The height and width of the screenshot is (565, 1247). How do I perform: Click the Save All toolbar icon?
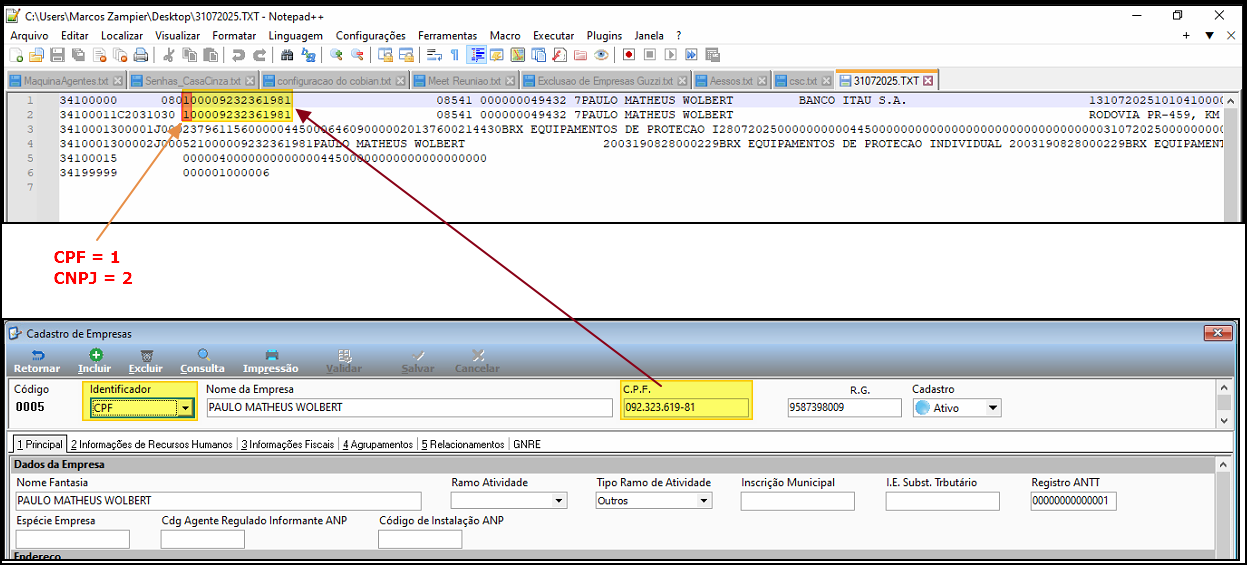[77, 55]
